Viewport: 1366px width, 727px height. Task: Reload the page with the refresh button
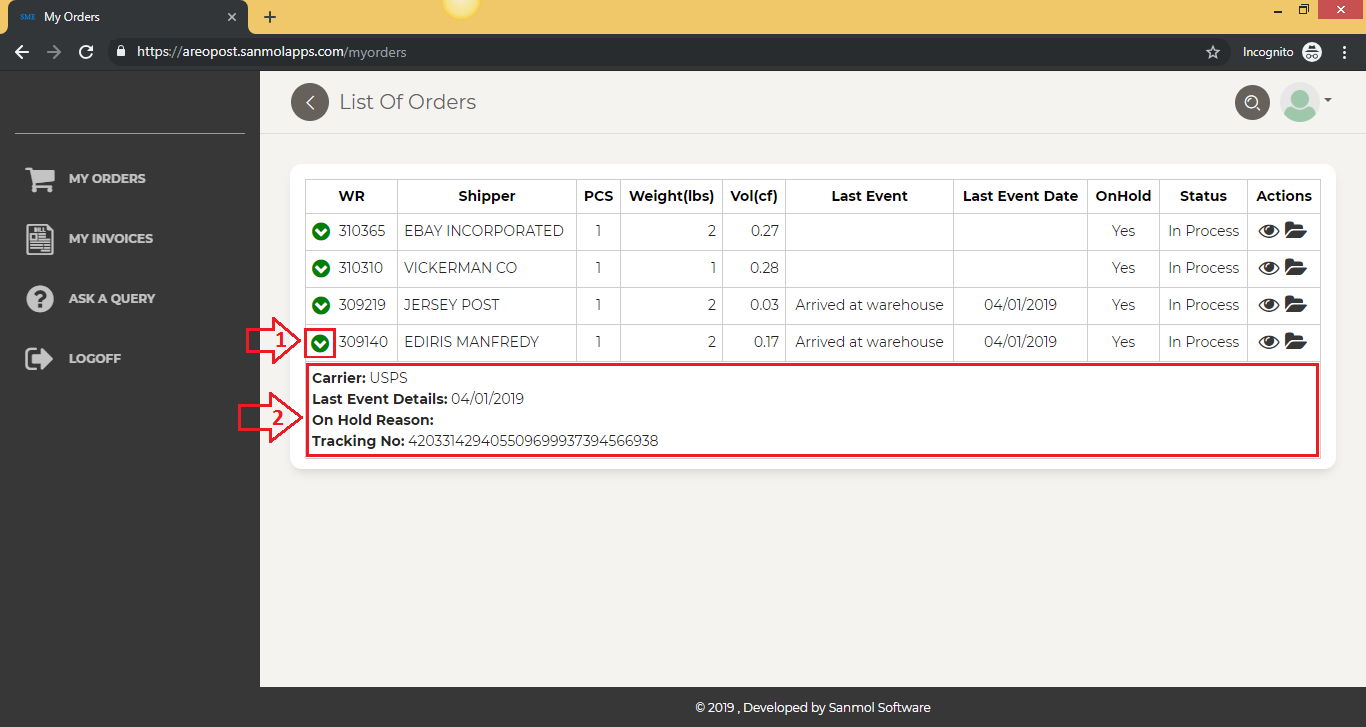pos(86,52)
